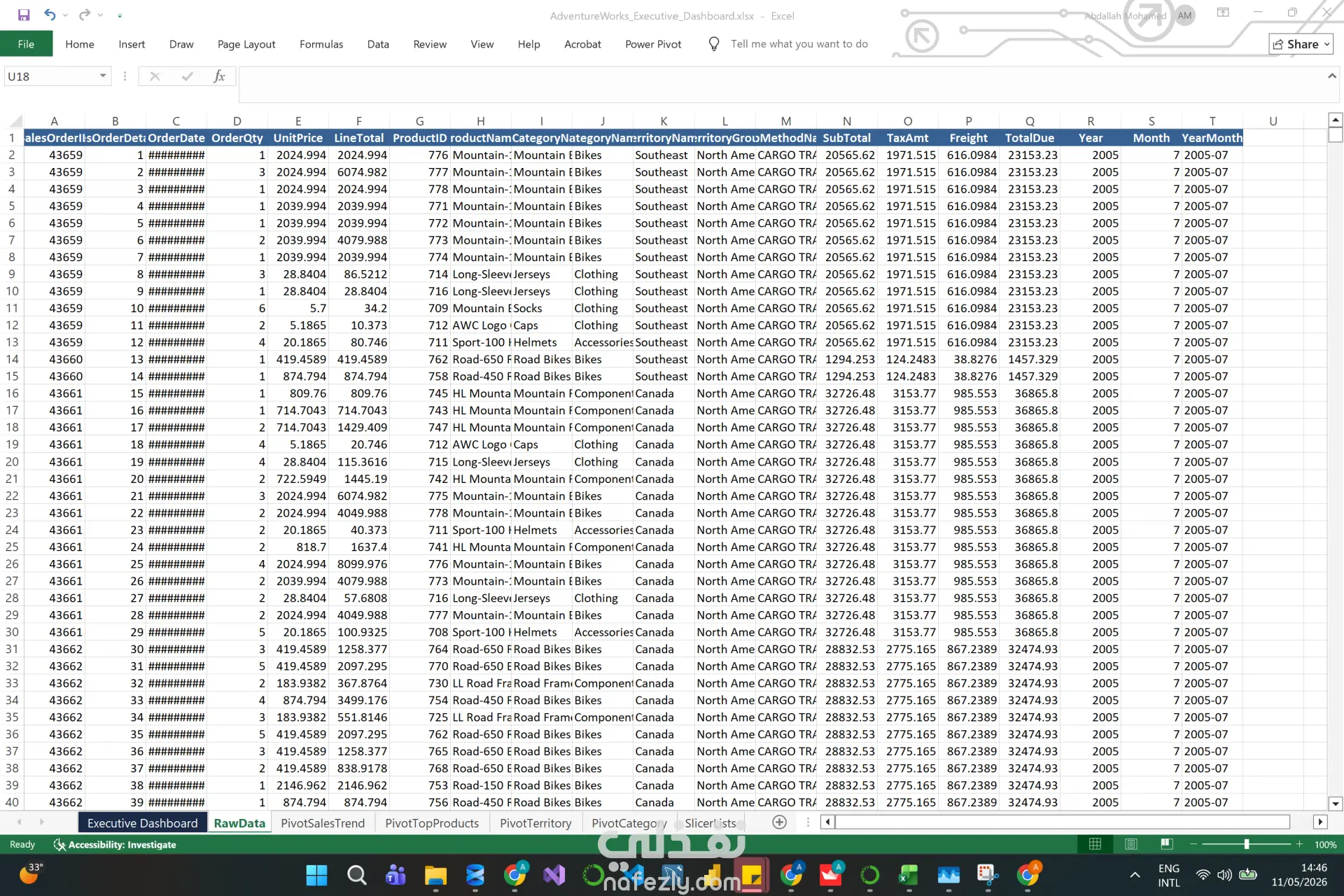Expand the Name Box dropdown
This screenshot has width=1344, height=896.
103,76
